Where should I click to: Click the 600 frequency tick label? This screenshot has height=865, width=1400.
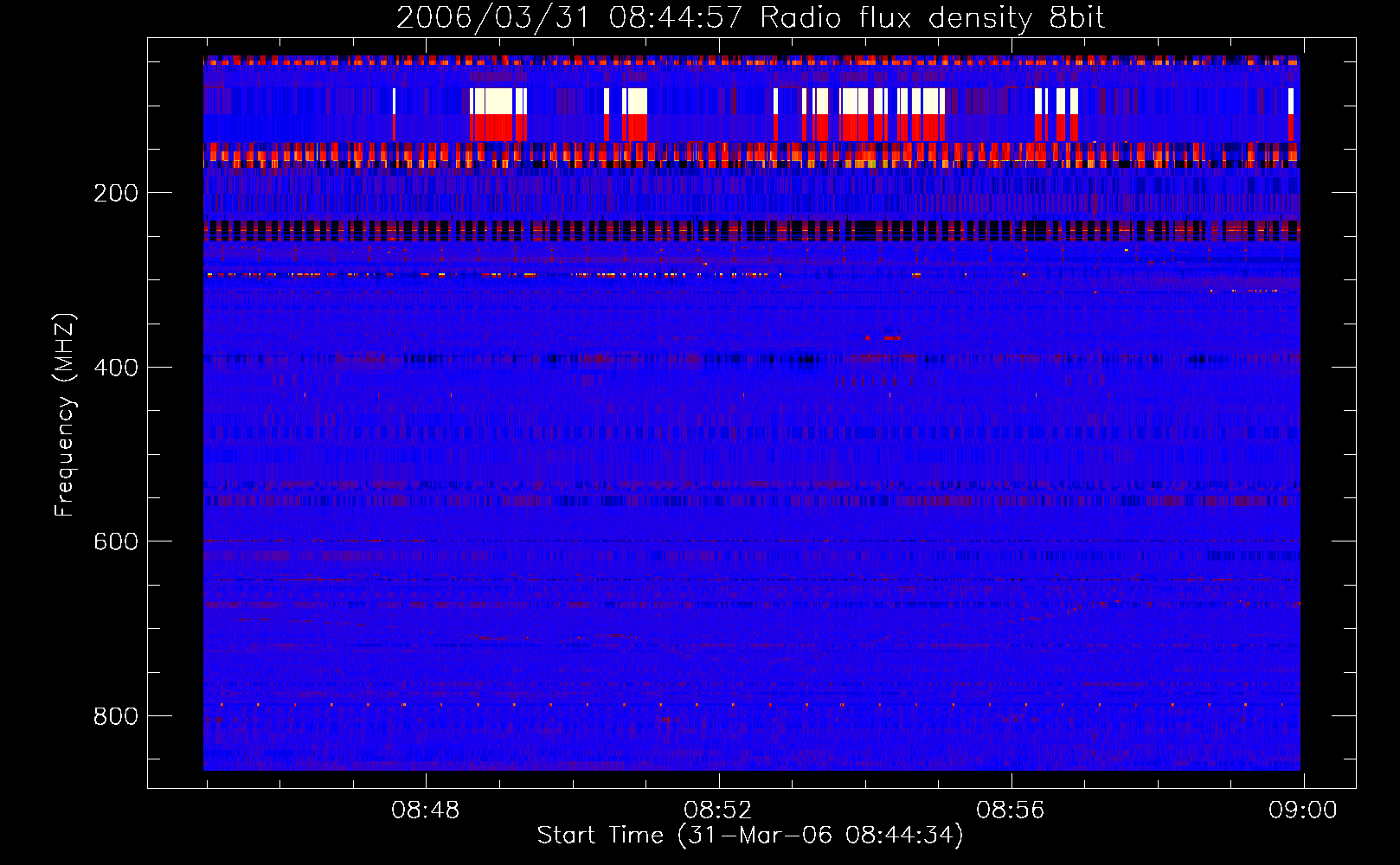116,541
